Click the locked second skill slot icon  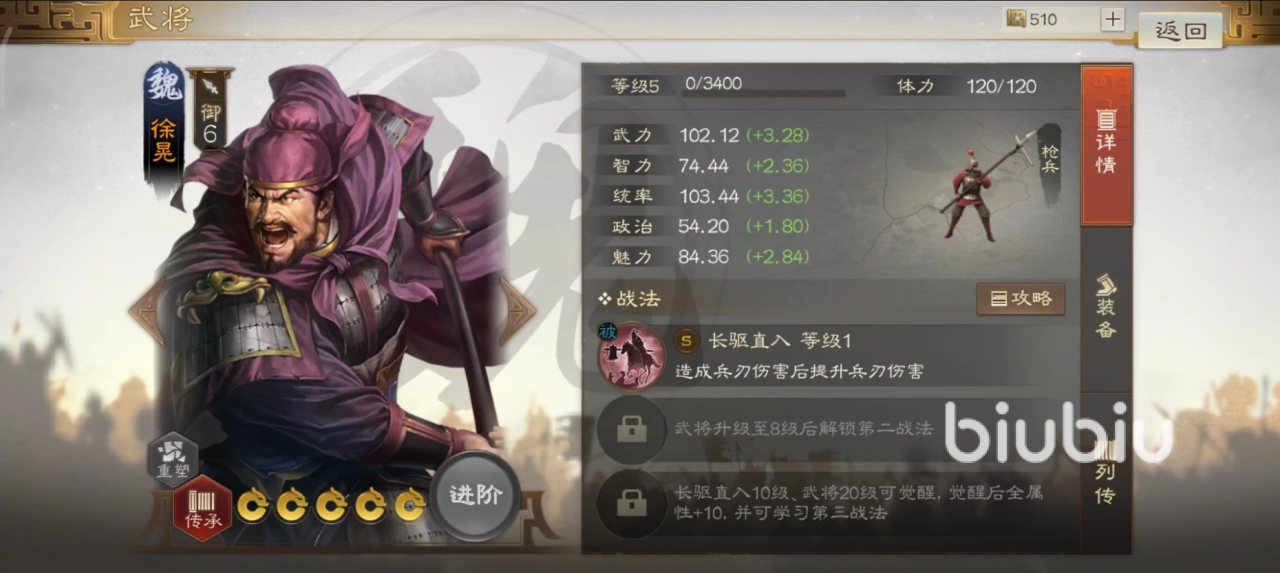(630, 429)
